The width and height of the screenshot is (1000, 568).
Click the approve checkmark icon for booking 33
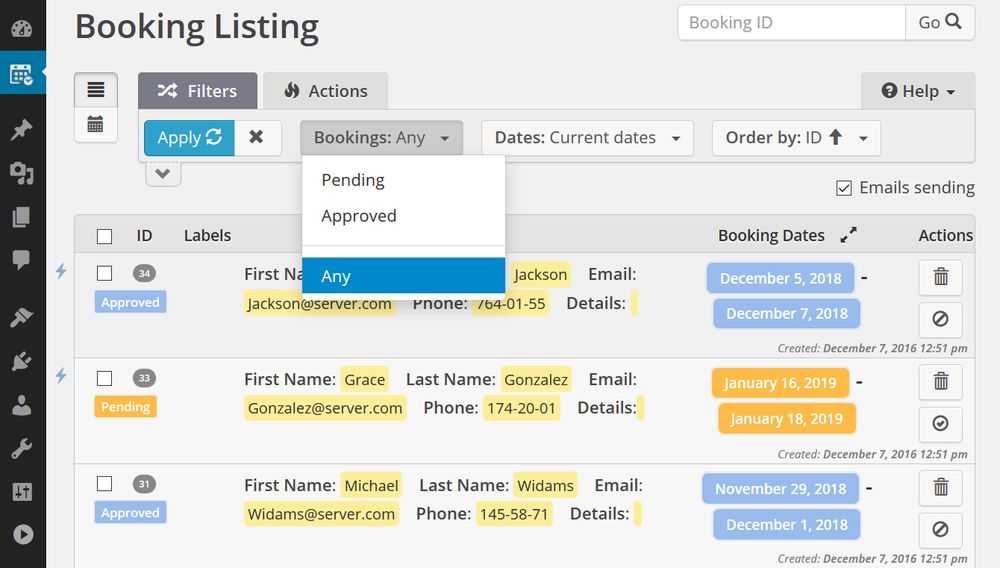tap(940, 424)
